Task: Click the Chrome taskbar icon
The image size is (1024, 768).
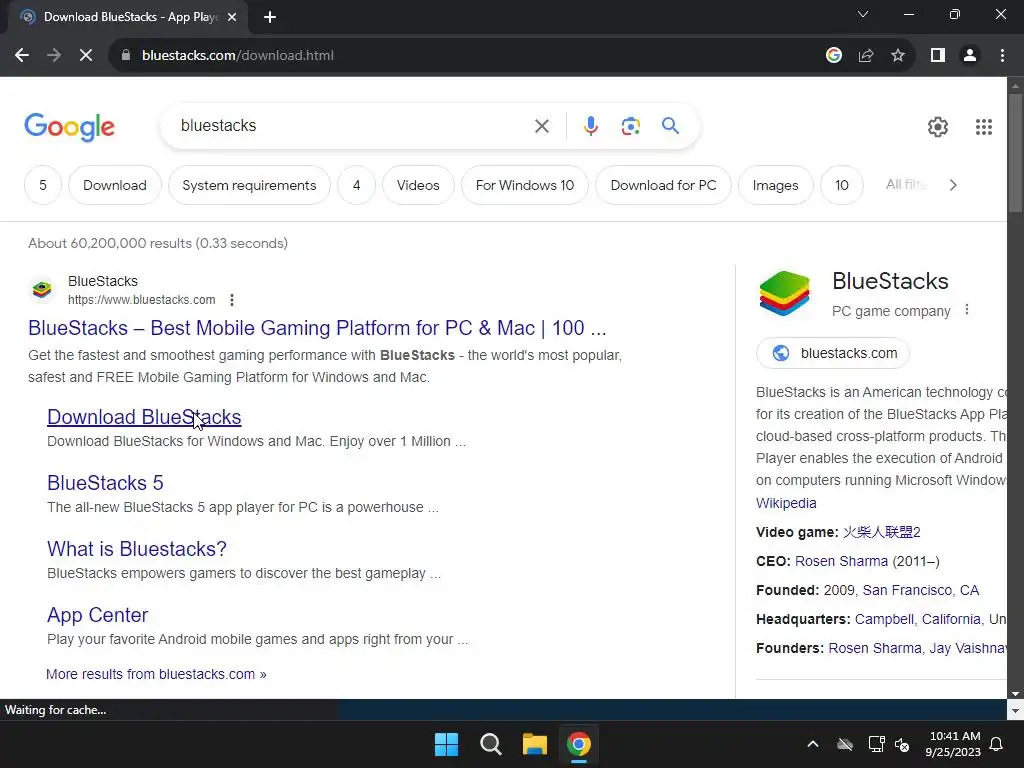Action: click(579, 744)
